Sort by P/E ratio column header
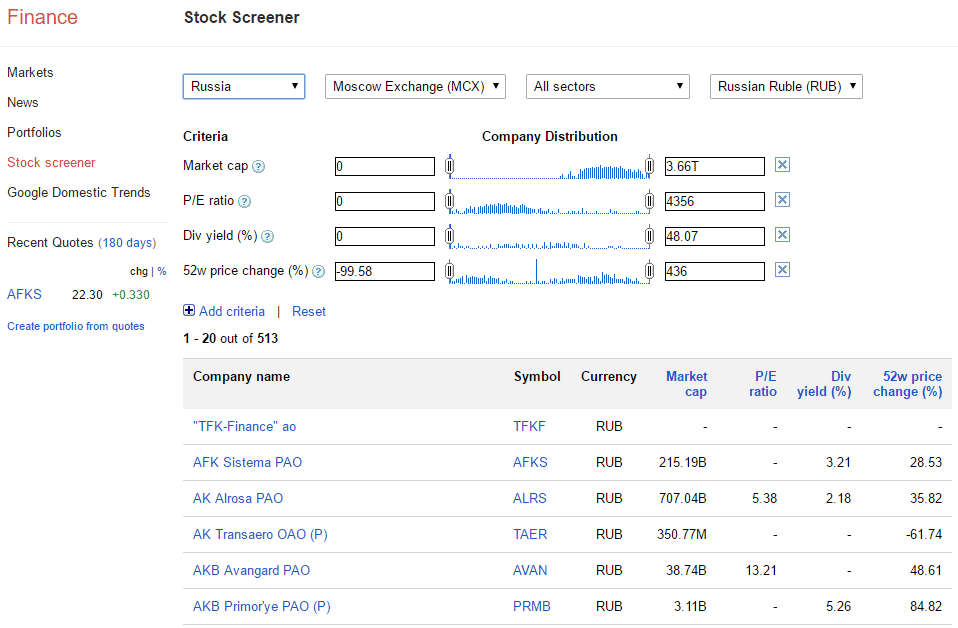The height and width of the screenshot is (628, 958). point(763,384)
